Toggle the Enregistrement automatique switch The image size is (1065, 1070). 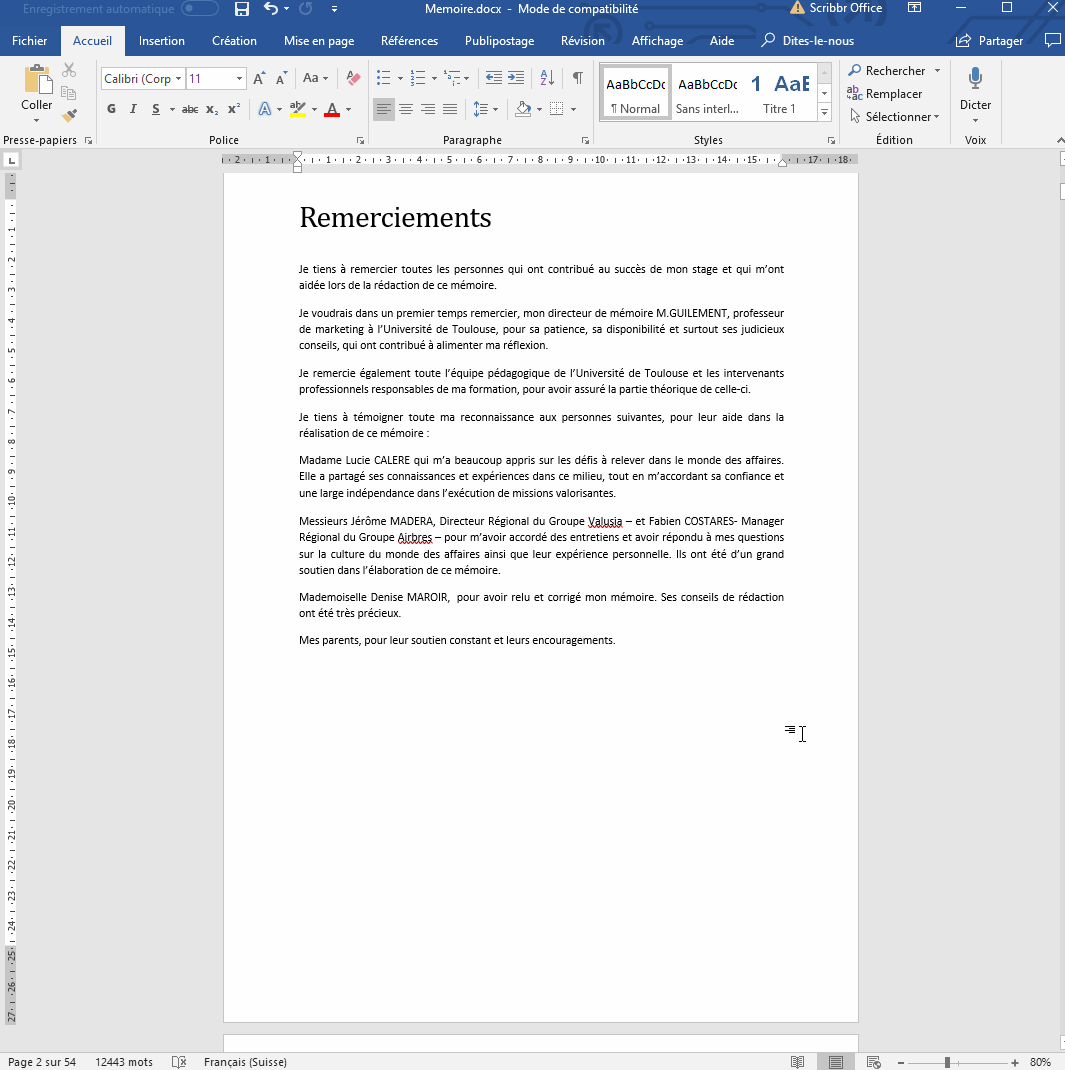coord(200,9)
